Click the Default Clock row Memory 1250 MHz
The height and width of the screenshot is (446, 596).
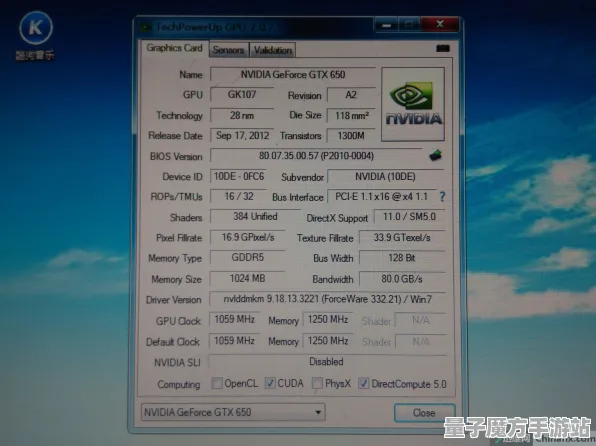click(328, 340)
